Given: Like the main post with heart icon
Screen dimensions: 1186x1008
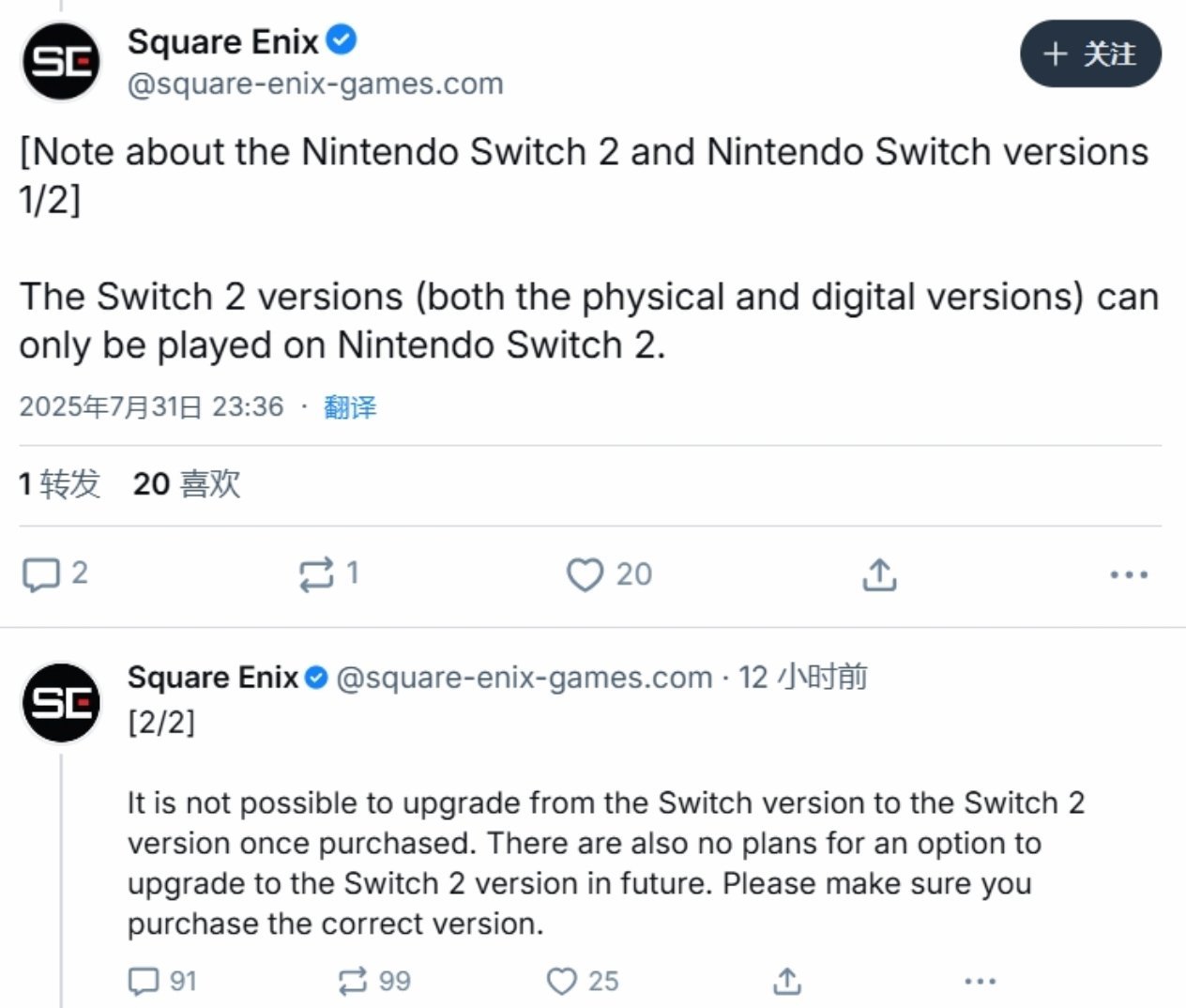Looking at the screenshot, I should coord(585,574).
